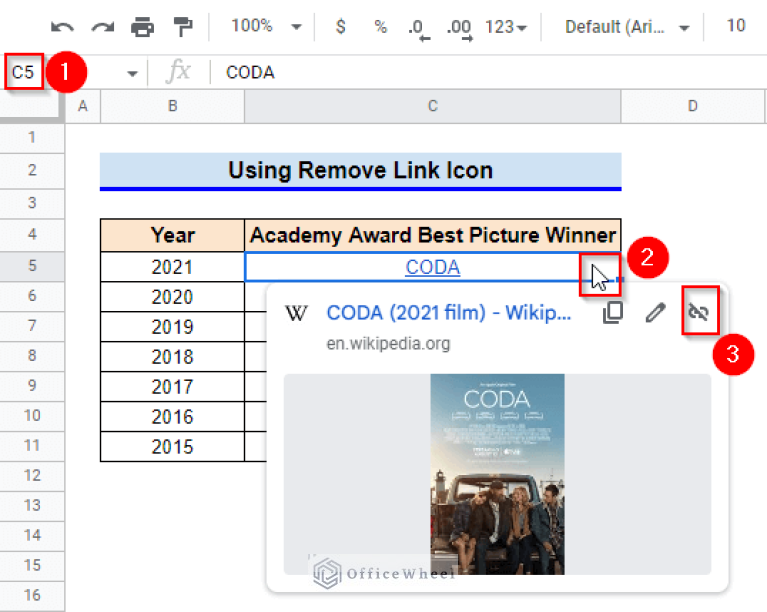
Task: Click the Remove link icon in popup
Action: pos(698,313)
